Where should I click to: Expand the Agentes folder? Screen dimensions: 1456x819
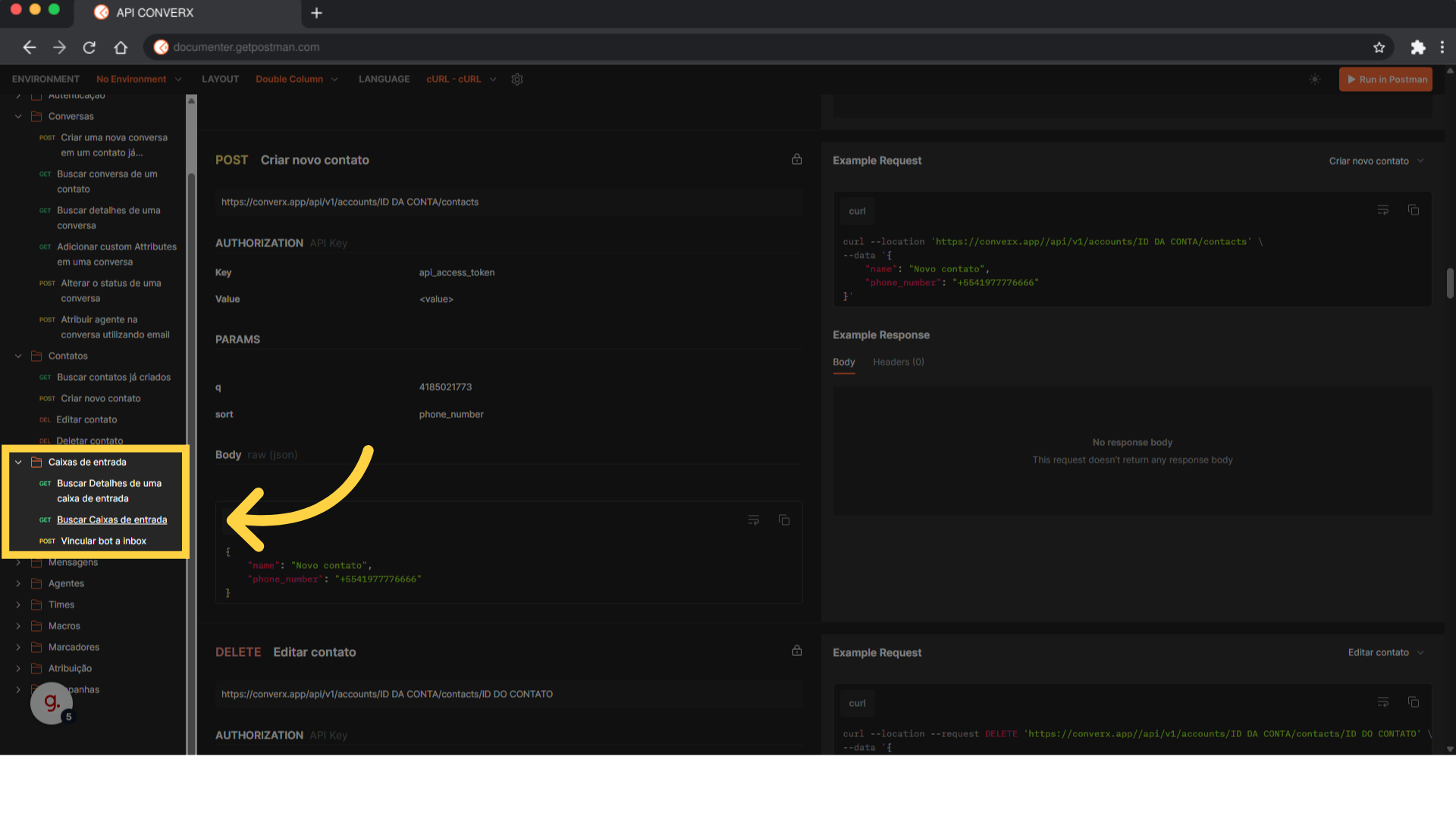pos(18,584)
